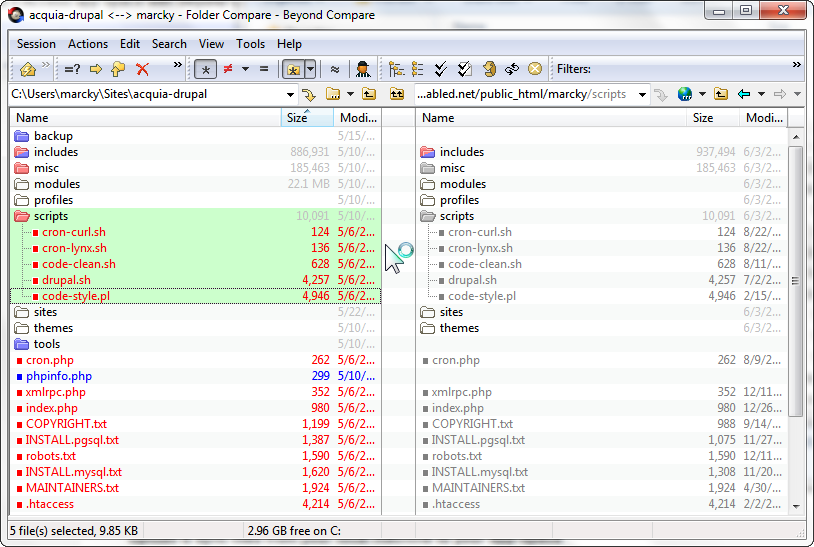Click the Collapse All folders icon
The width and height of the screenshot is (814, 547).
418,69
